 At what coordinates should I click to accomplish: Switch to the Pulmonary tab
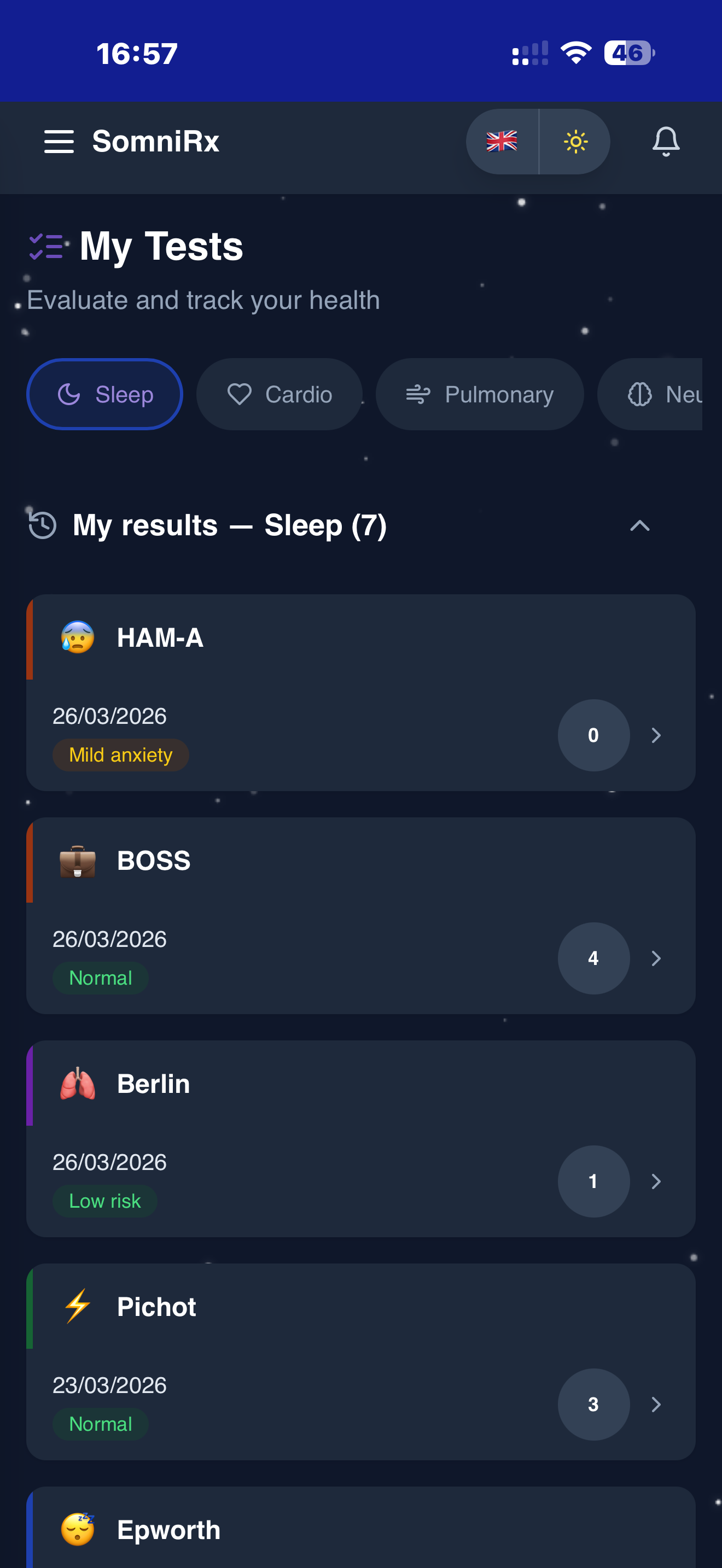click(x=480, y=394)
